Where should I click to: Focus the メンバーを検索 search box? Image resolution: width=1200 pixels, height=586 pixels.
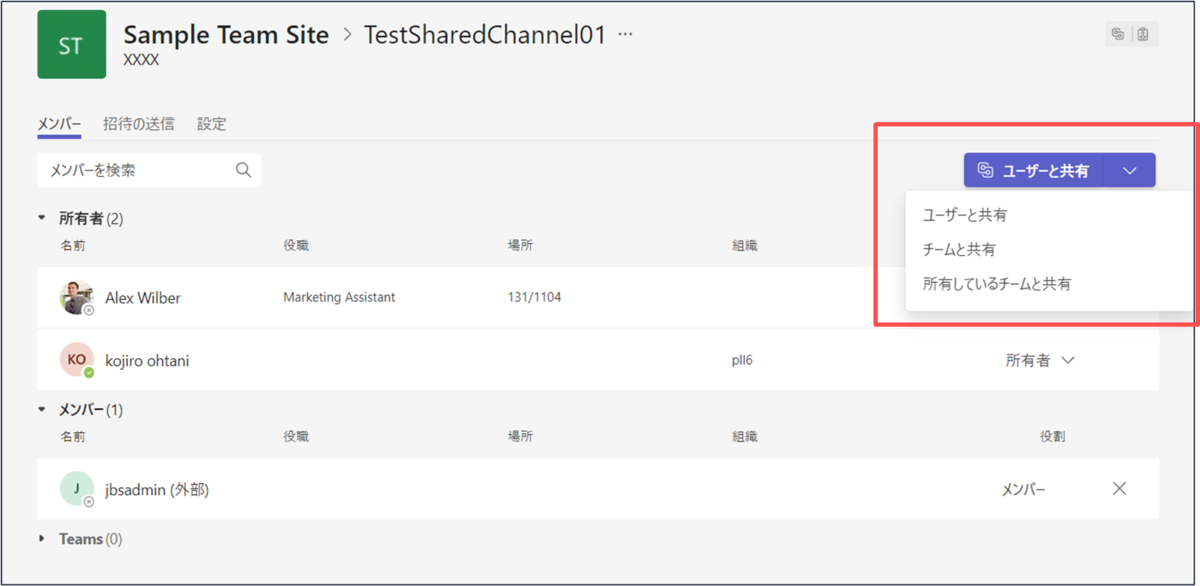coord(148,170)
